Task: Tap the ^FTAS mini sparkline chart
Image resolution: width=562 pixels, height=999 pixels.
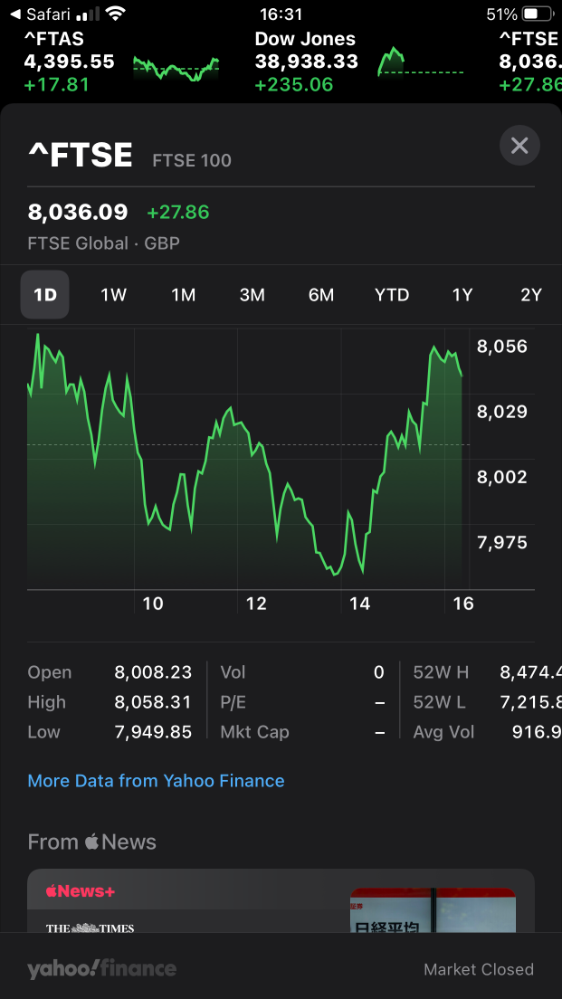Action: click(176, 68)
